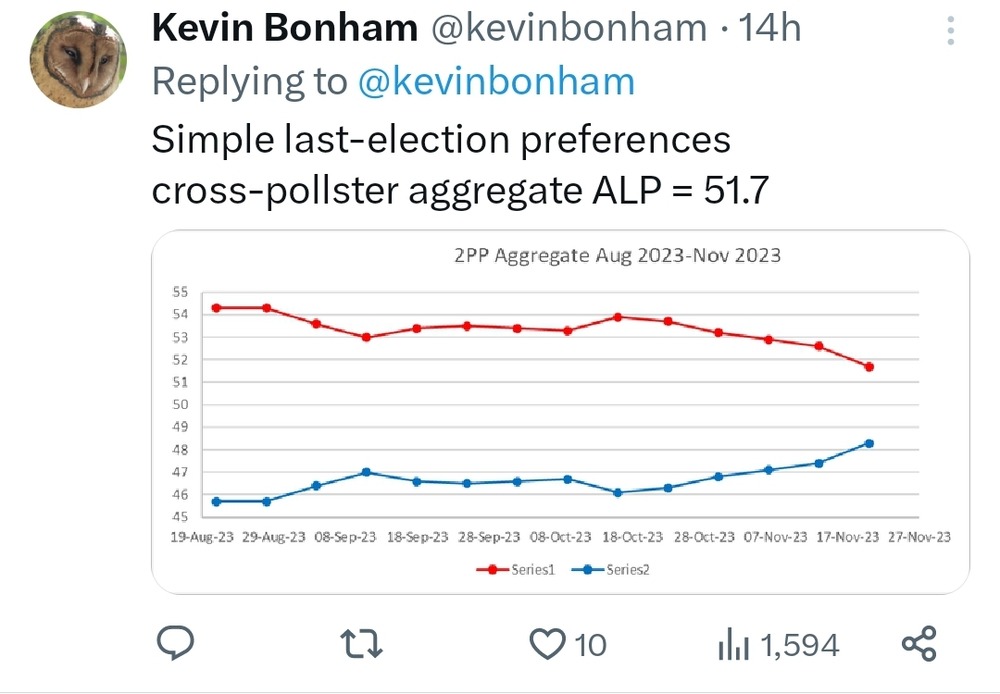Open view analytics bar chart icon
This screenshot has height=694, width=1000.
point(734,645)
